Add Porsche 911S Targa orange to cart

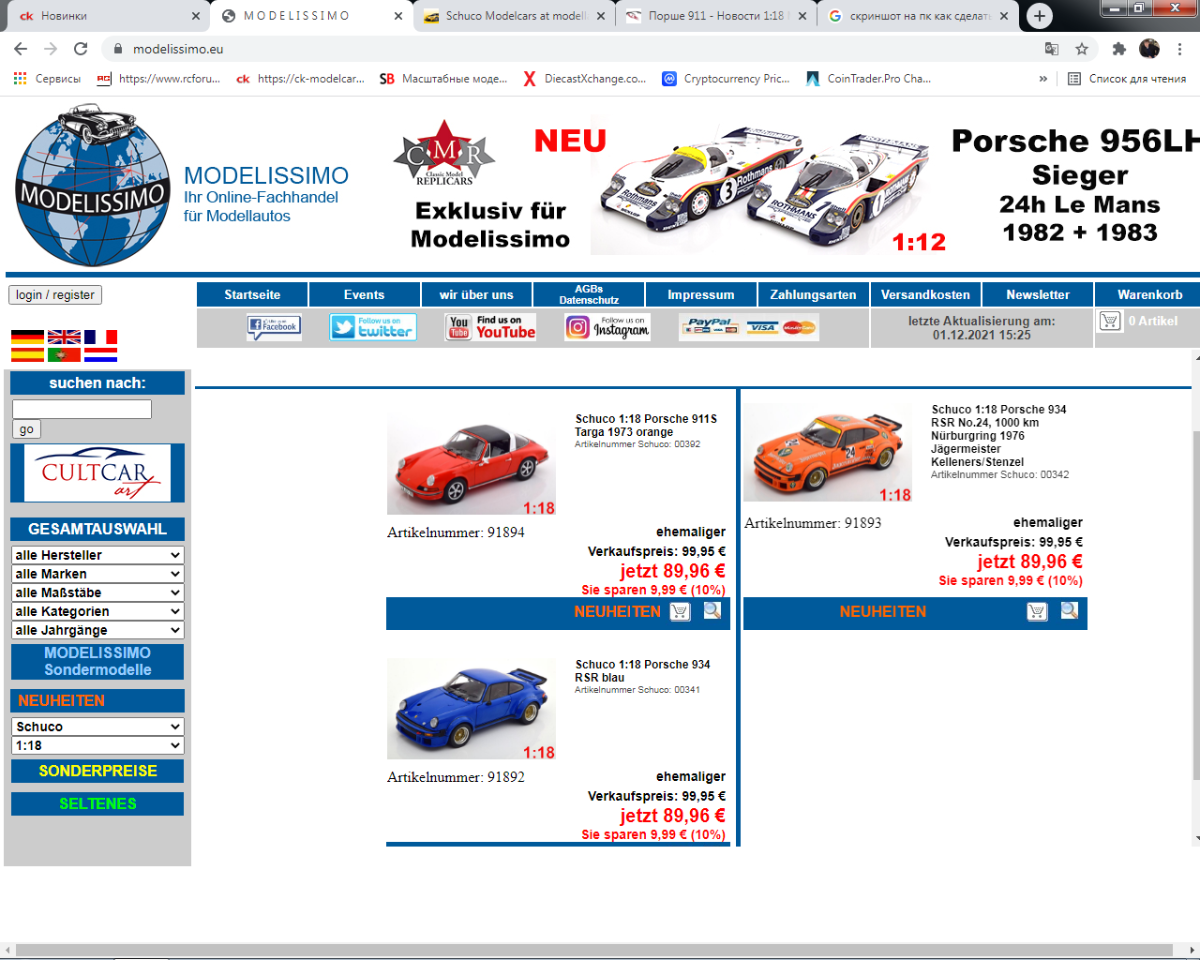pyautogui.click(x=680, y=611)
